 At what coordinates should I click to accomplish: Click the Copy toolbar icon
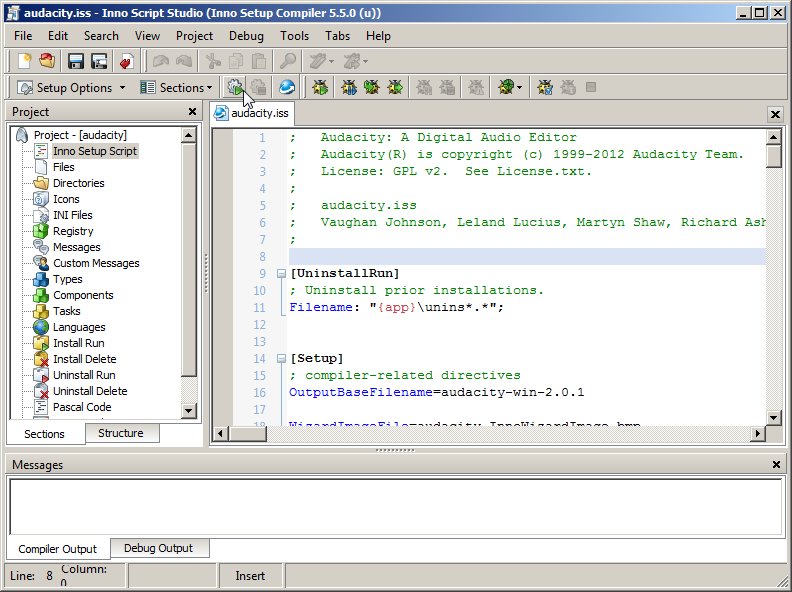click(236, 62)
